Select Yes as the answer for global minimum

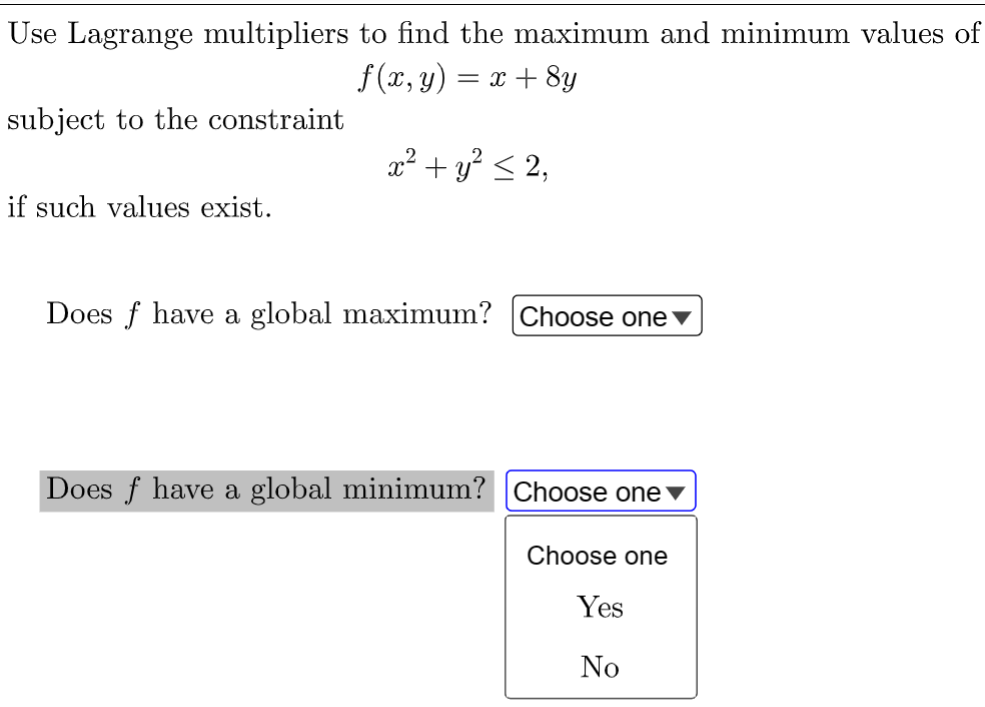[599, 606]
